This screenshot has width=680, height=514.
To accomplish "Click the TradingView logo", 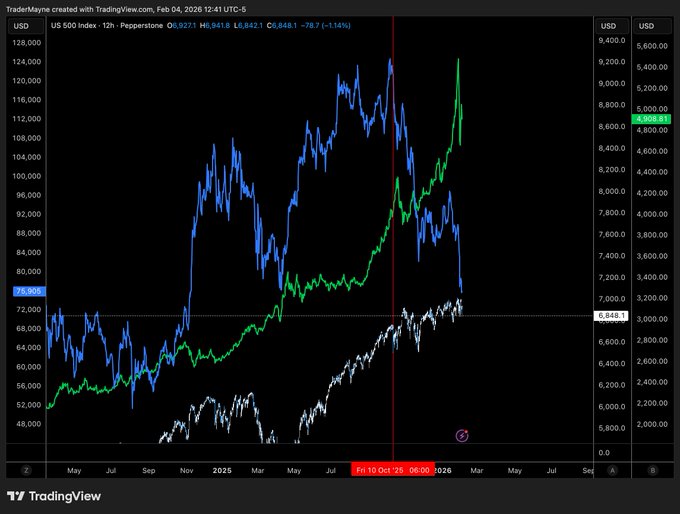I will (56, 495).
